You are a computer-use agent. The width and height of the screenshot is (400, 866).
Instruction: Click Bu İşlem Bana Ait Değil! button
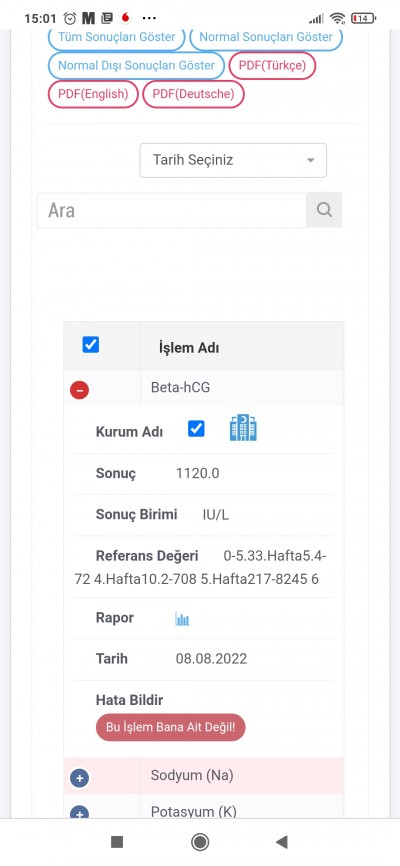click(x=171, y=727)
